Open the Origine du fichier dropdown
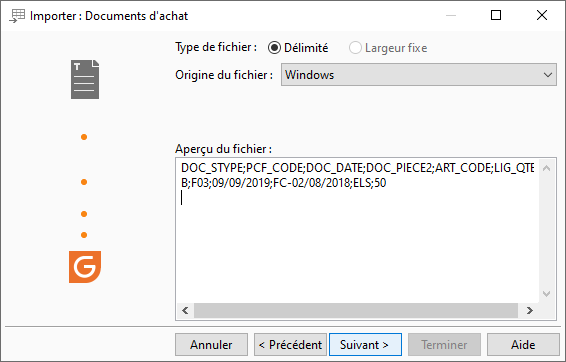This screenshot has height=362, width=566. click(419, 75)
